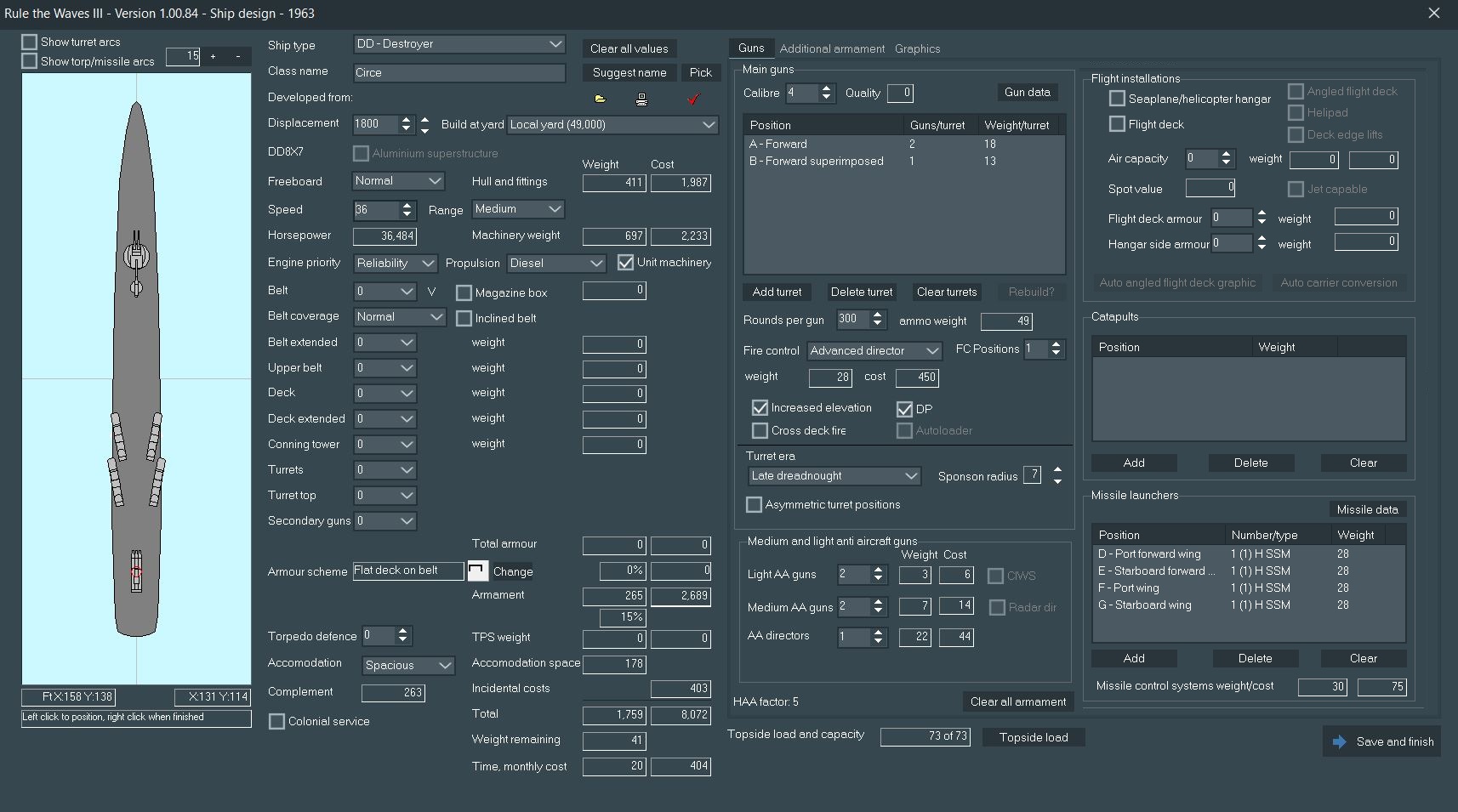Screen dimensions: 1458x812
Task: Adjust Rounds per gun stepper
Action: click(877, 320)
